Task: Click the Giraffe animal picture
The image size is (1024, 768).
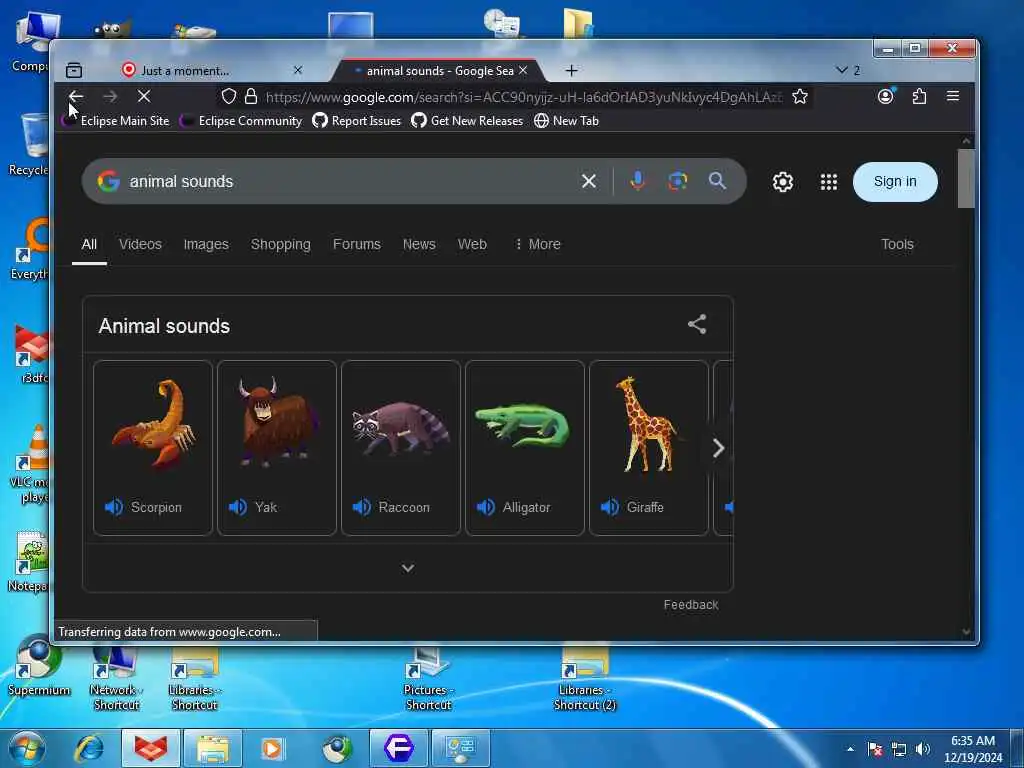Action: 647,424
